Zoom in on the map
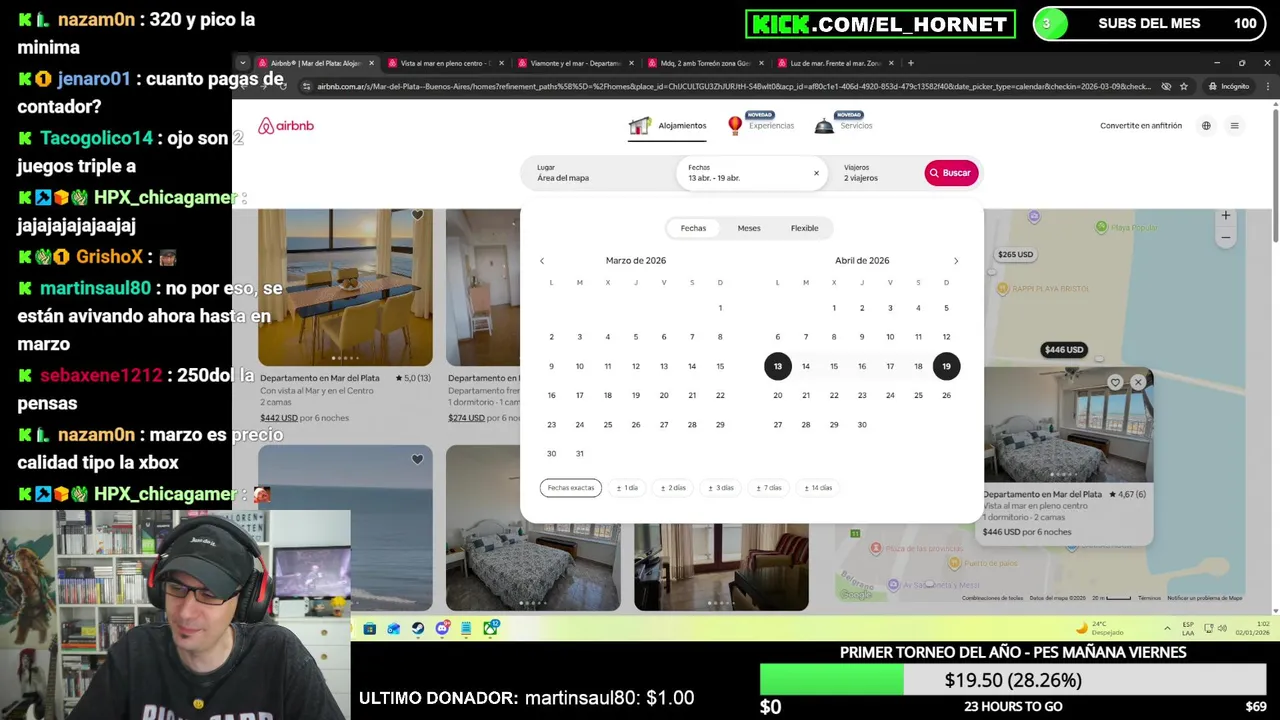Viewport: 1280px width, 720px height. [1226, 215]
